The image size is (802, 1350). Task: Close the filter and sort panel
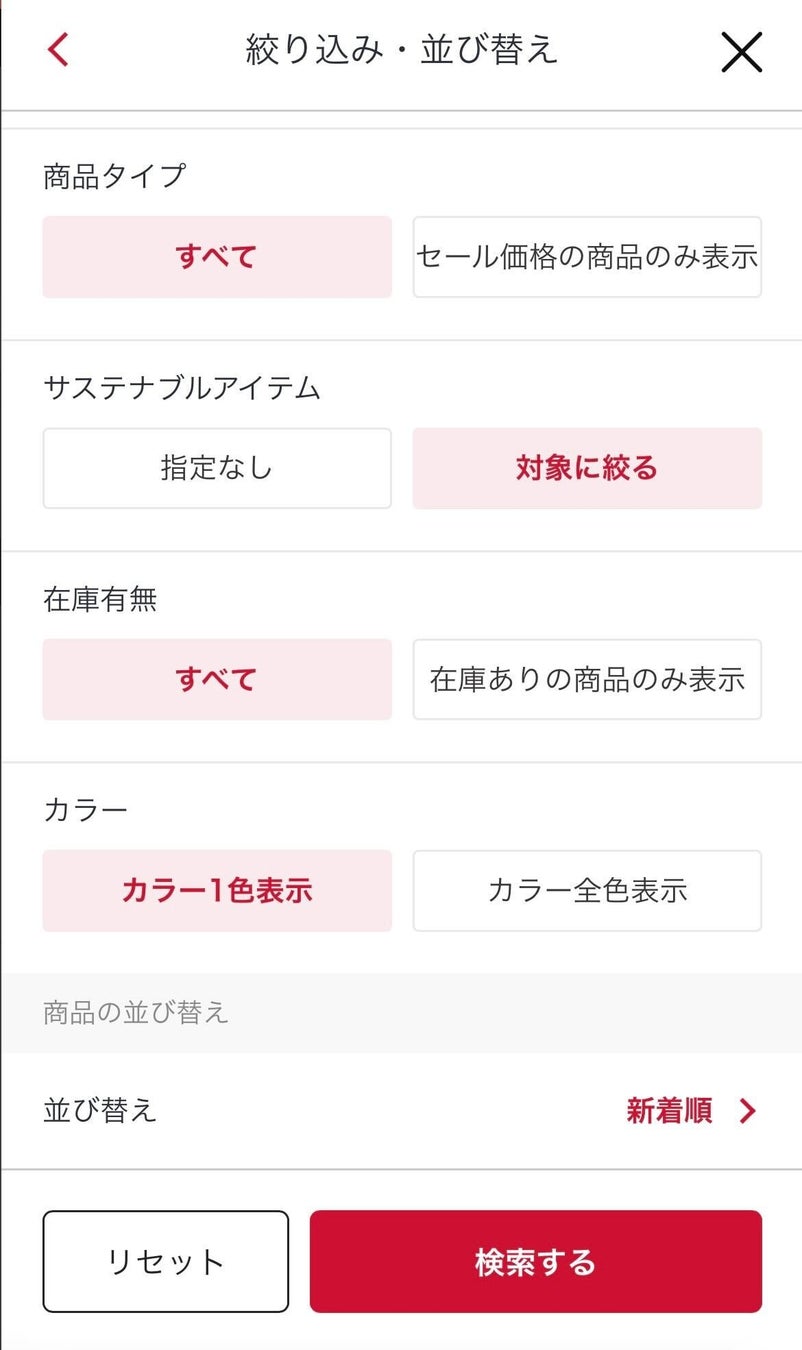click(x=741, y=52)
